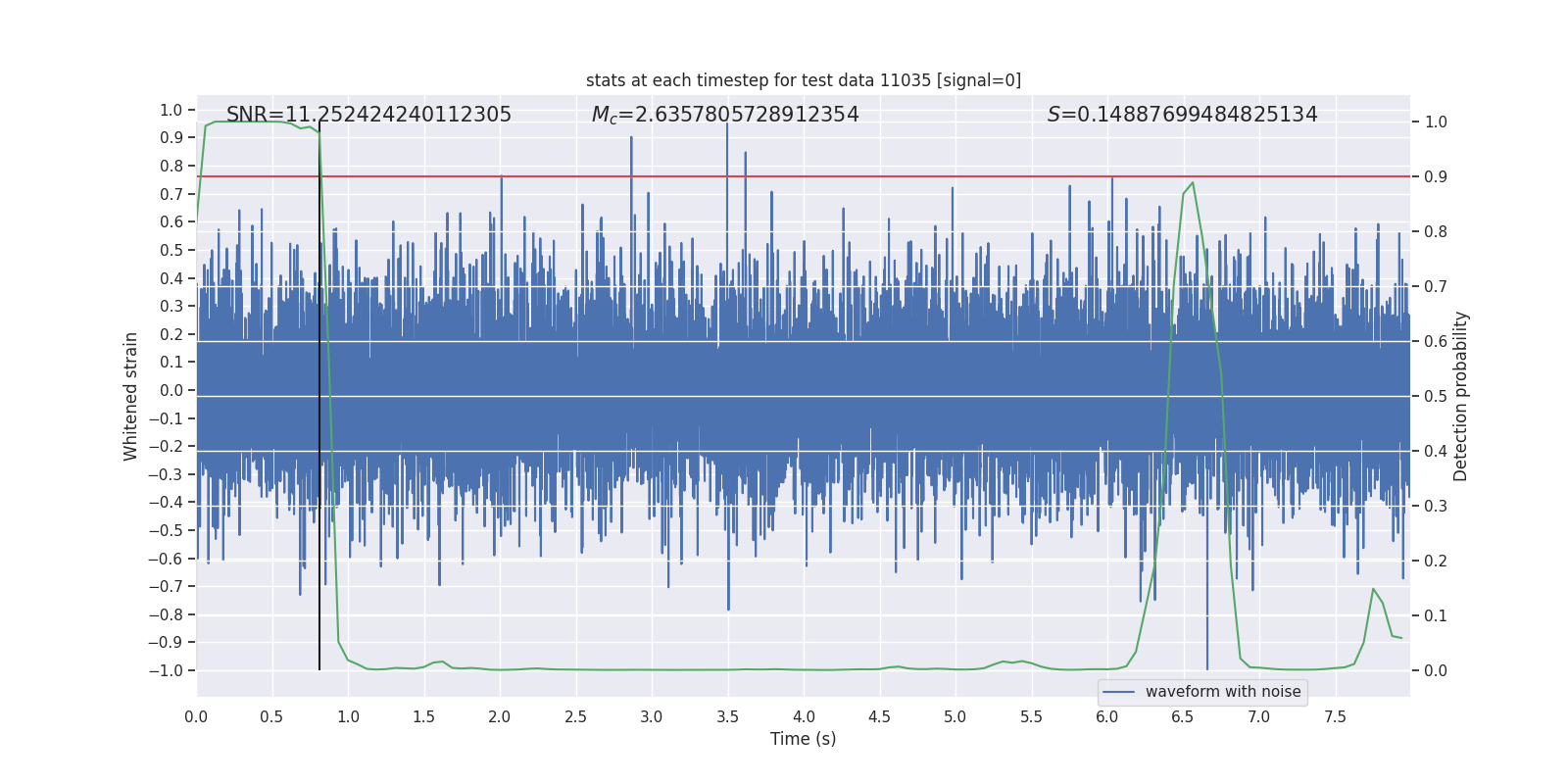
Task: Select the 0.1 tick on the Detection probability axis
Action: point(1436,616)
